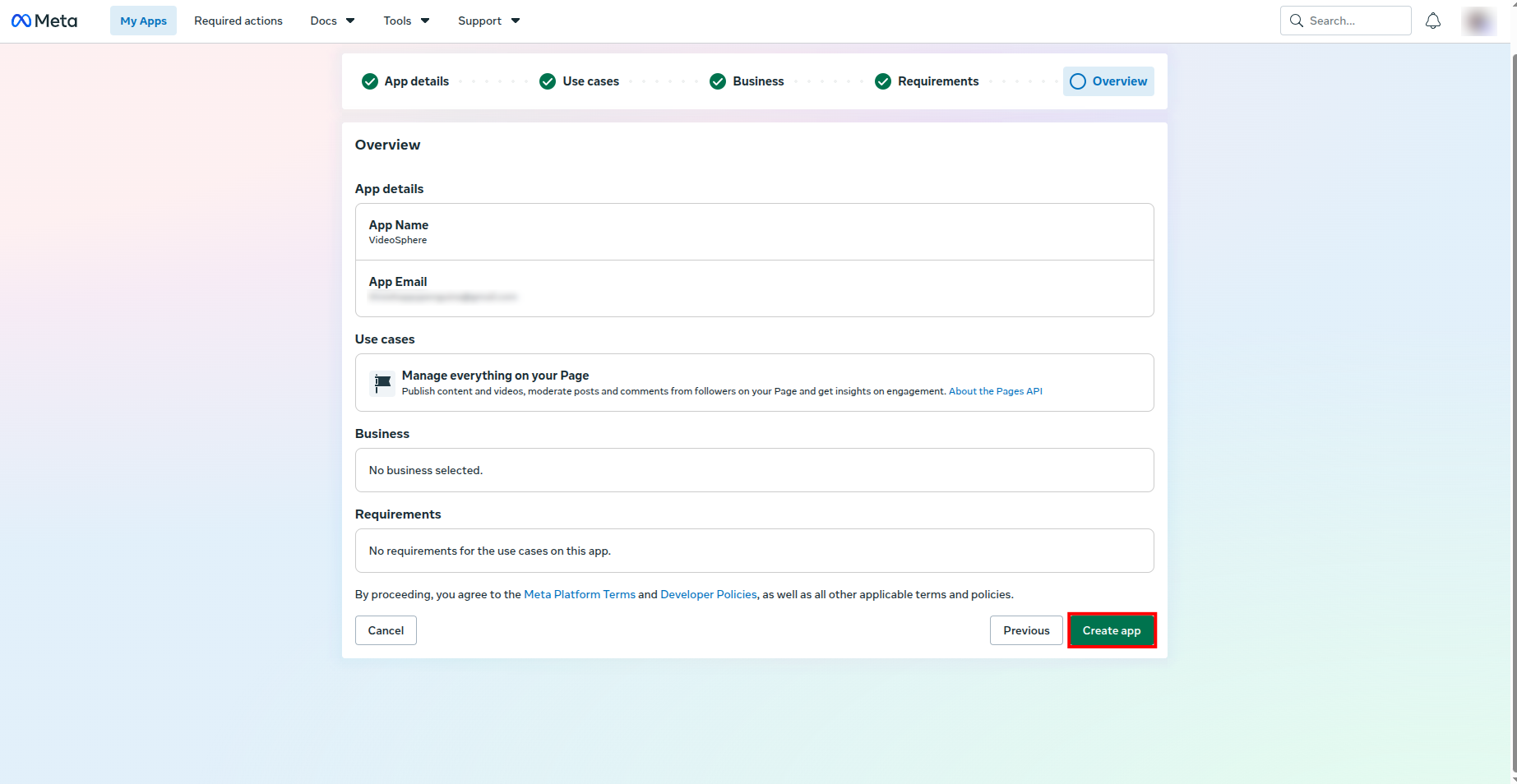Focus the Search input field

(x=1346, y=21)
